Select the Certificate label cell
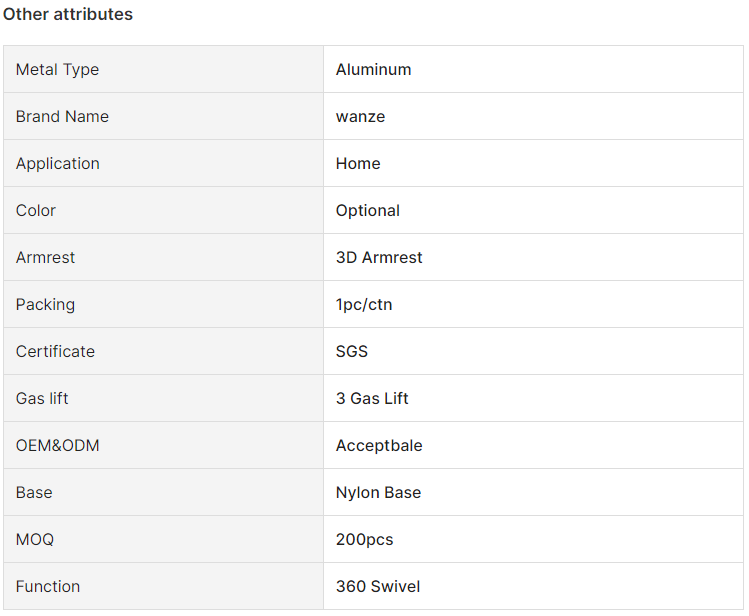749x616 pixels. pyautogui.click(x=163, y=351)
